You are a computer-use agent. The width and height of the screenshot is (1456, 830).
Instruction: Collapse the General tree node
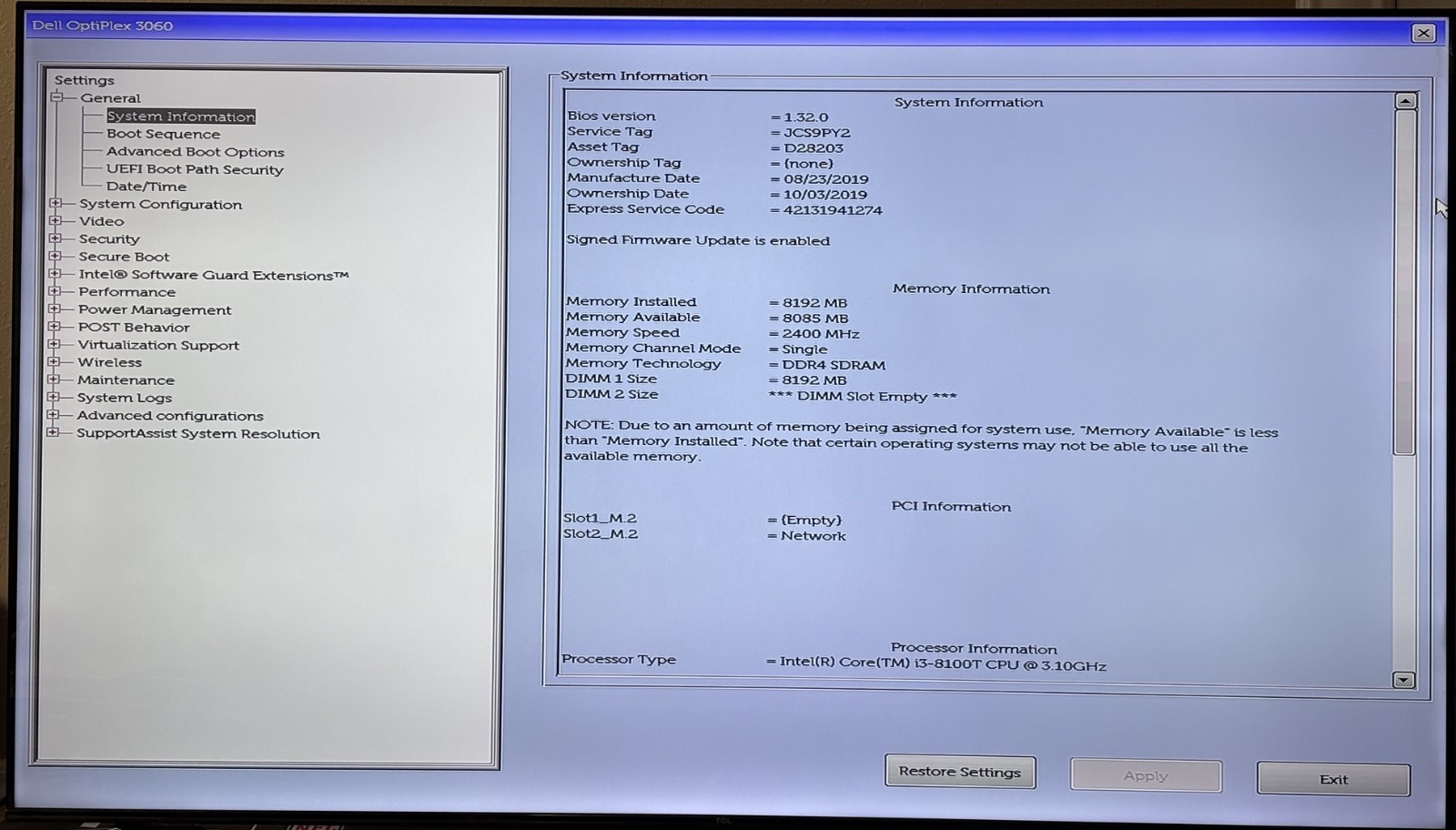coord(57,97)
